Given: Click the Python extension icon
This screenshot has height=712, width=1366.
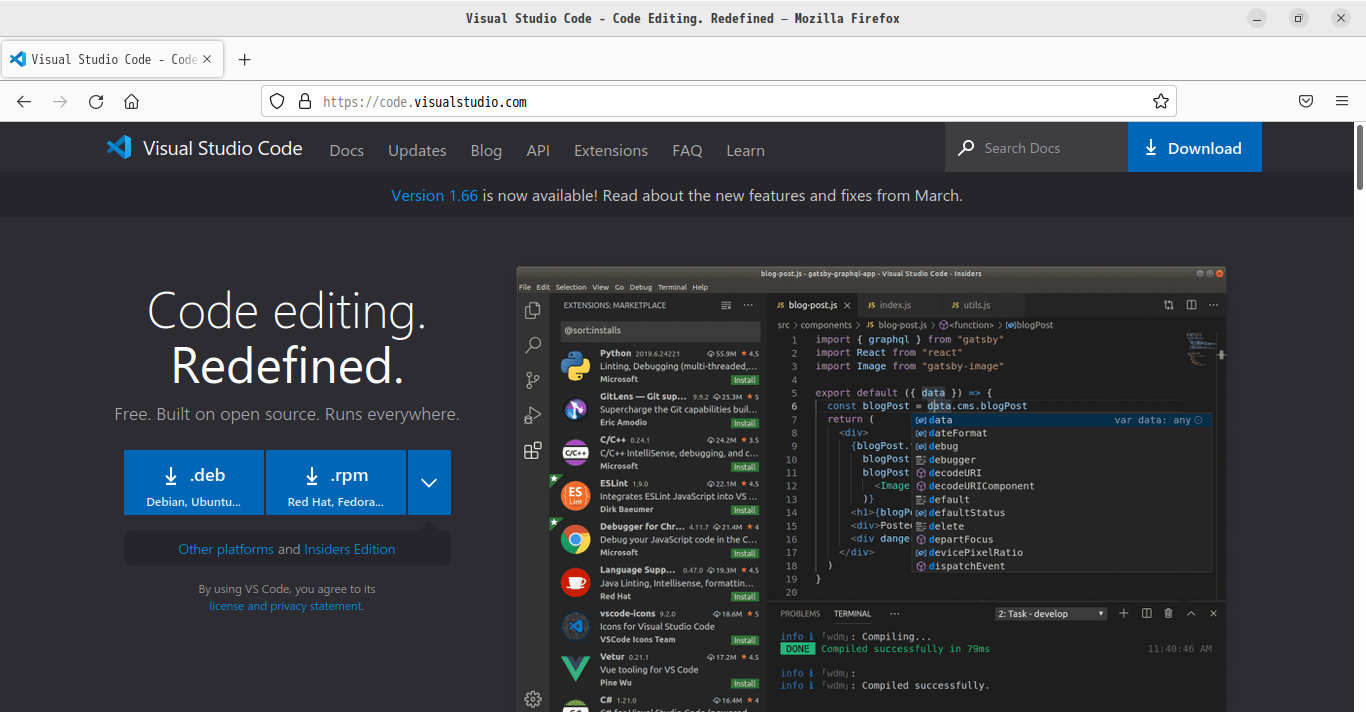Looking at the screenshot, I should (575, 366).
